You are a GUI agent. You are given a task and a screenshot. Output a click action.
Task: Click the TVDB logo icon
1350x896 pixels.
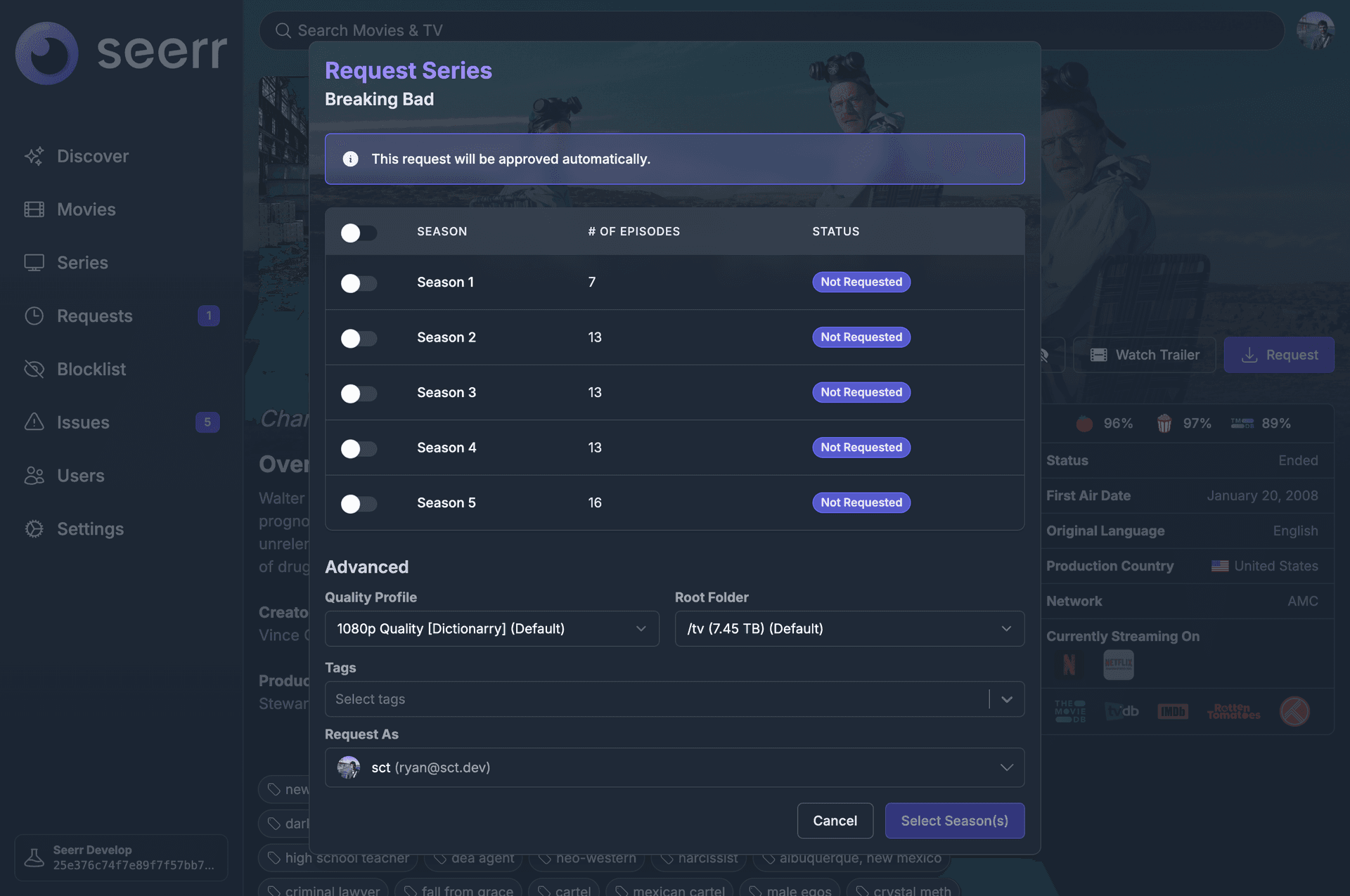tap(1121, 711)
